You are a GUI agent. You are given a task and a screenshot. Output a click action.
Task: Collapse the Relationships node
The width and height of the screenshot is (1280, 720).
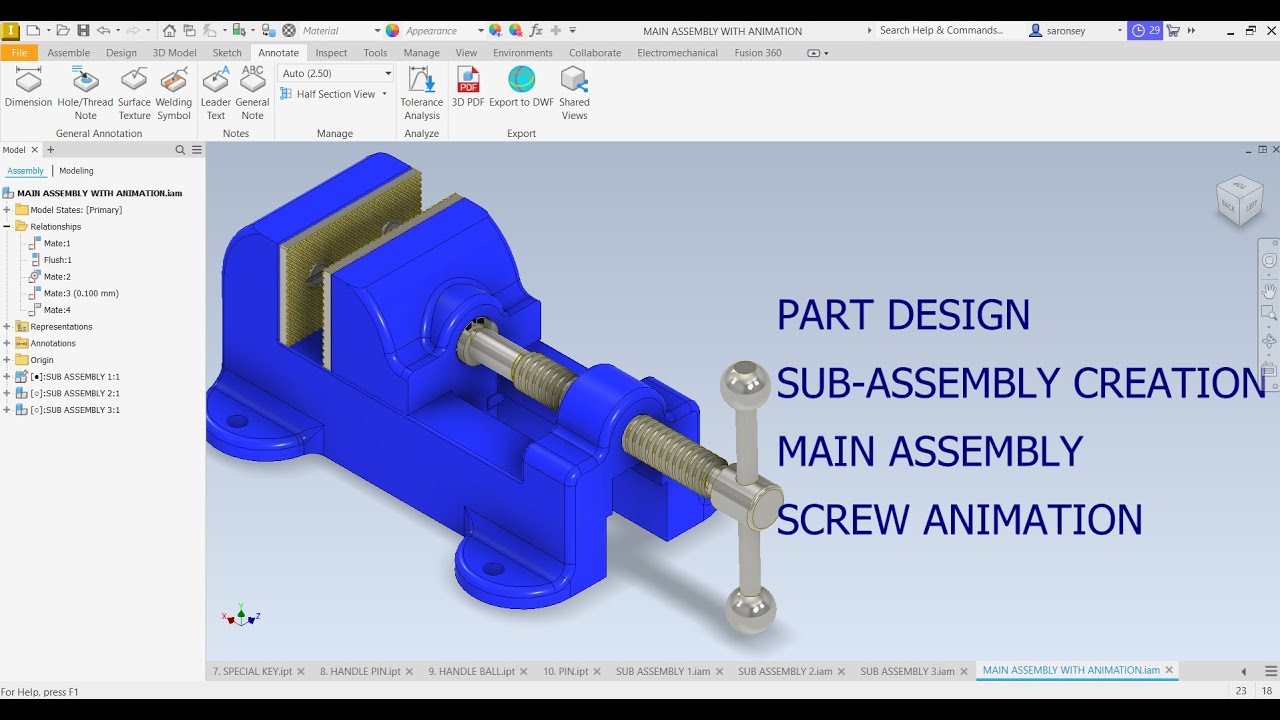tap(7, 227)
